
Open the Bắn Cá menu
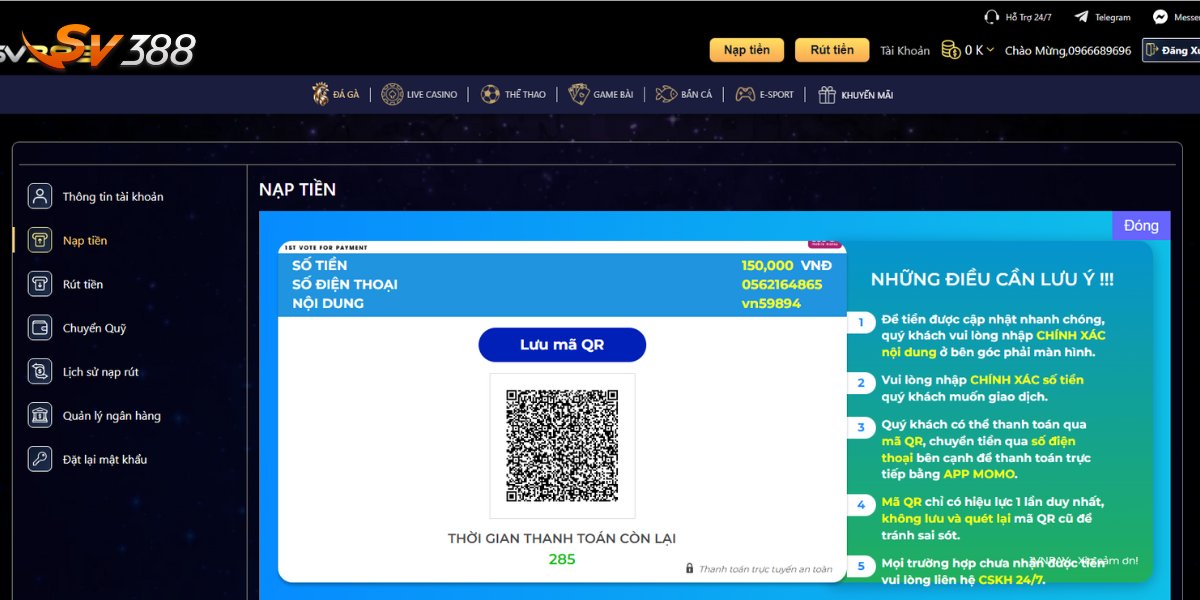[x=684, y=94]
